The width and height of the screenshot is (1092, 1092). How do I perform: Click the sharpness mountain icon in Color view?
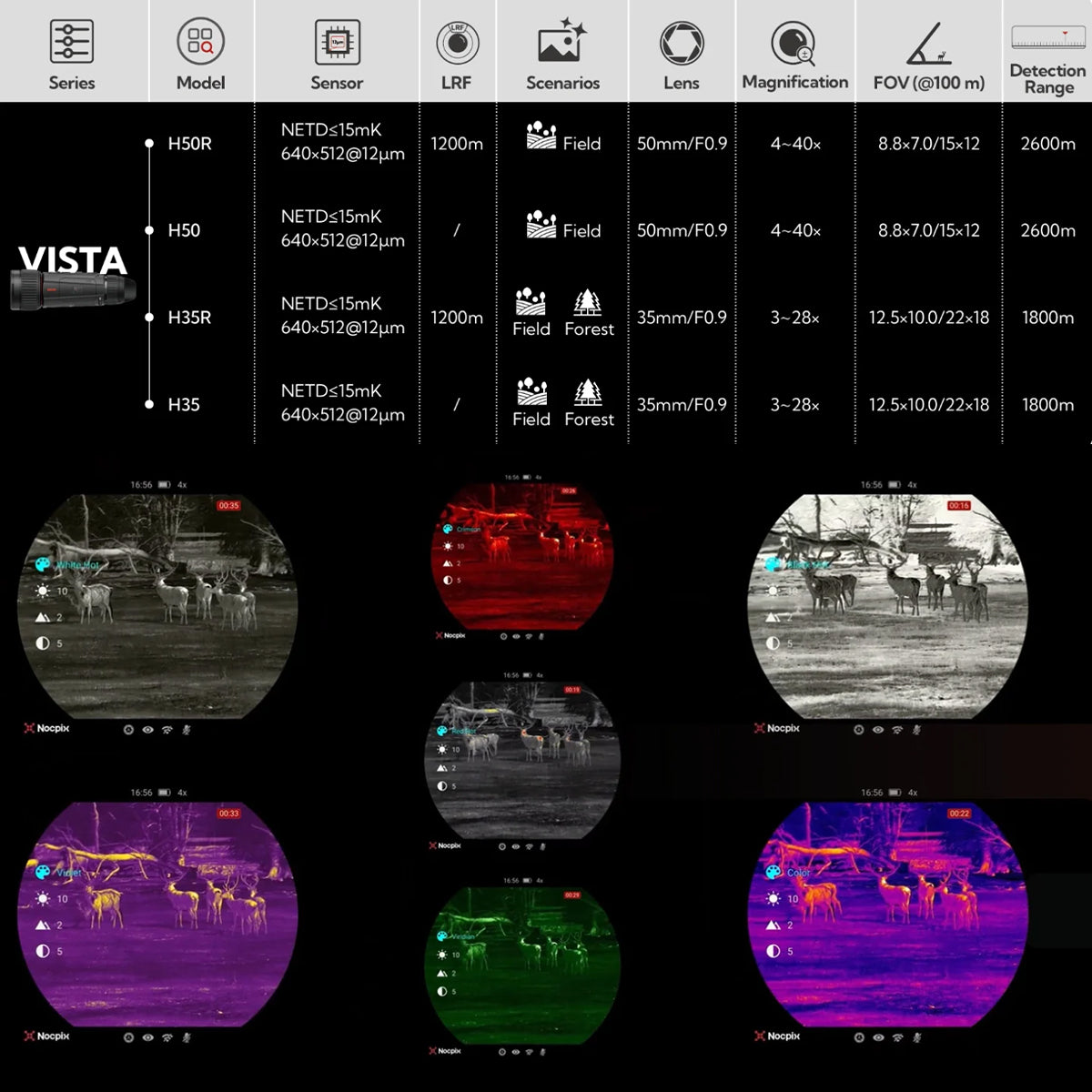tap(773, 925)
